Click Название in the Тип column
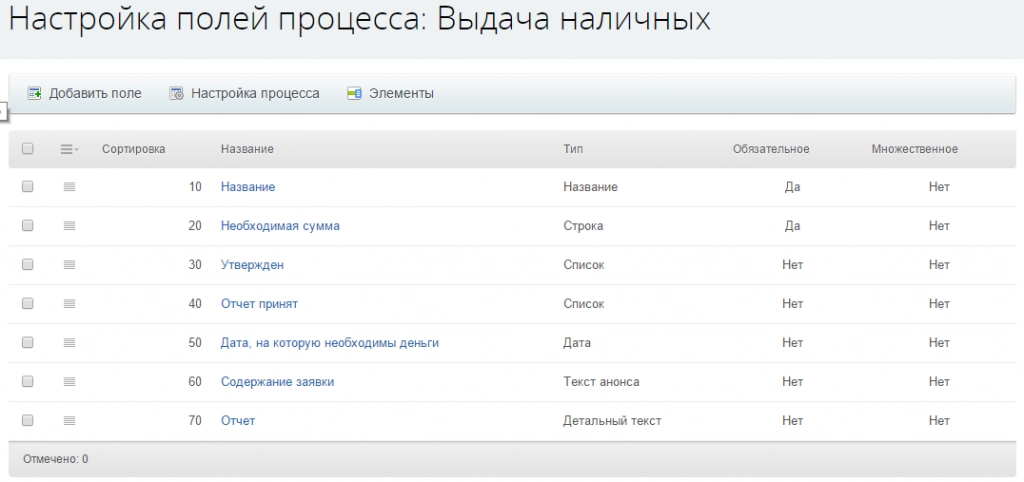 590,187
